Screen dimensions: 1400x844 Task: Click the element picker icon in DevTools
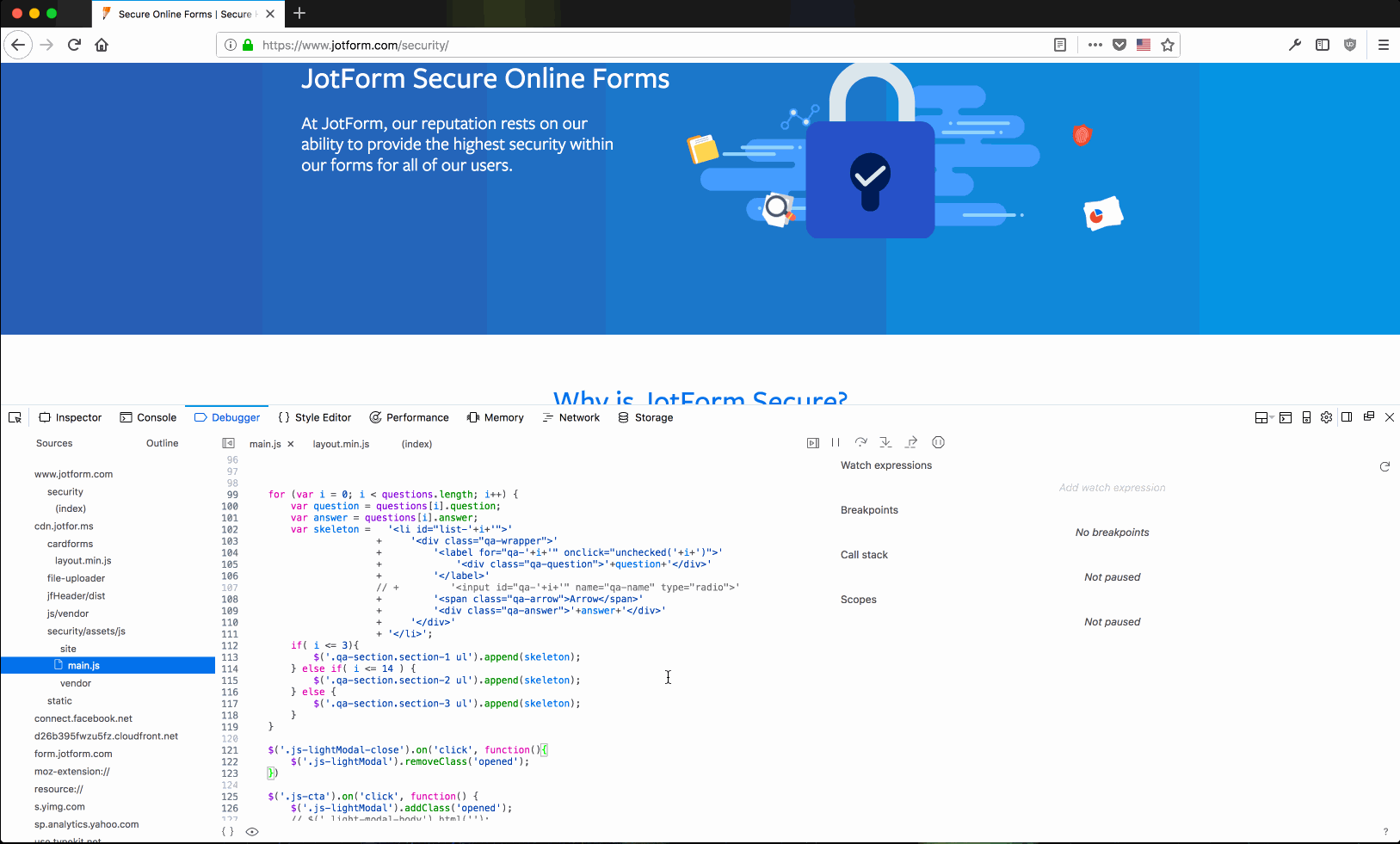(x=15, y=417)
